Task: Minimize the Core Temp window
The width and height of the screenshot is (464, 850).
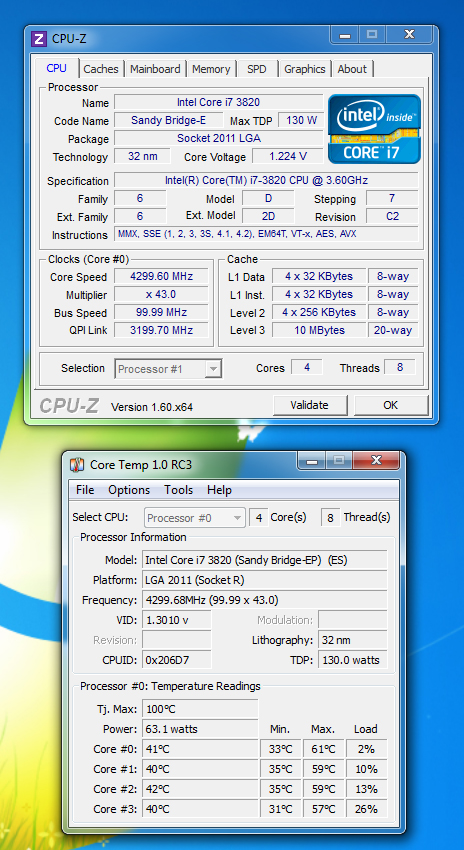Action: tap(311, 461)
